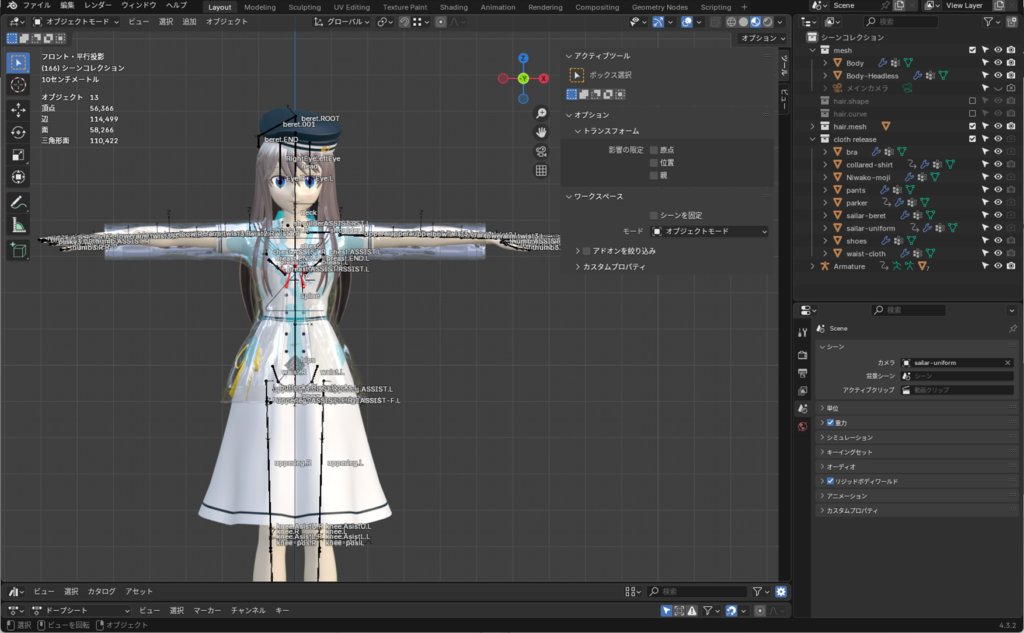Viewport: 1024px width, 633px height.
Task: Activate the Rotate tool
Action: click(x=18, y=132)
